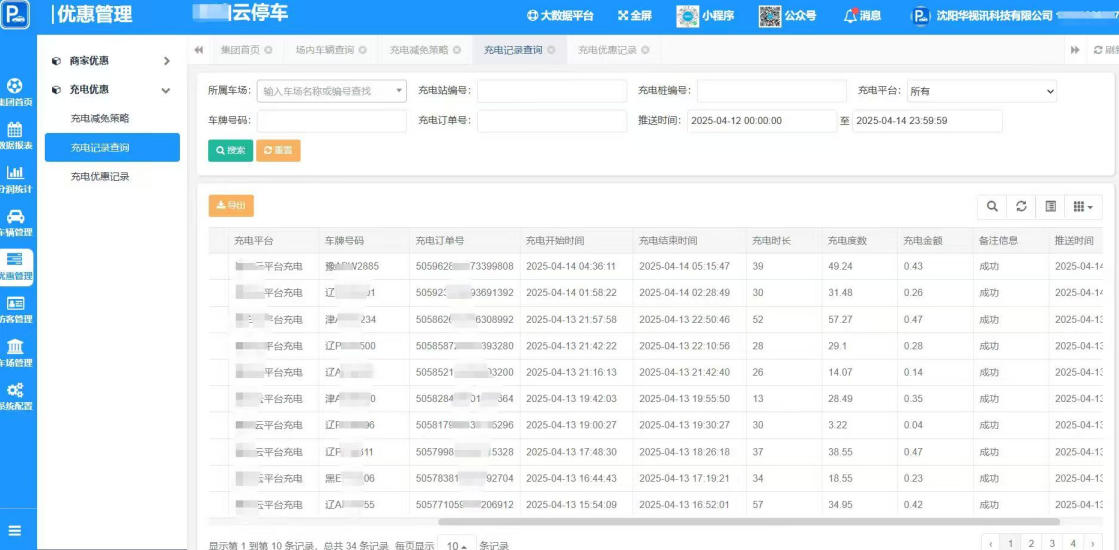The width and height of the screenshot is (1119, 550).
Task: Close the 充电记录查询 tab
Action: point(551,51)
